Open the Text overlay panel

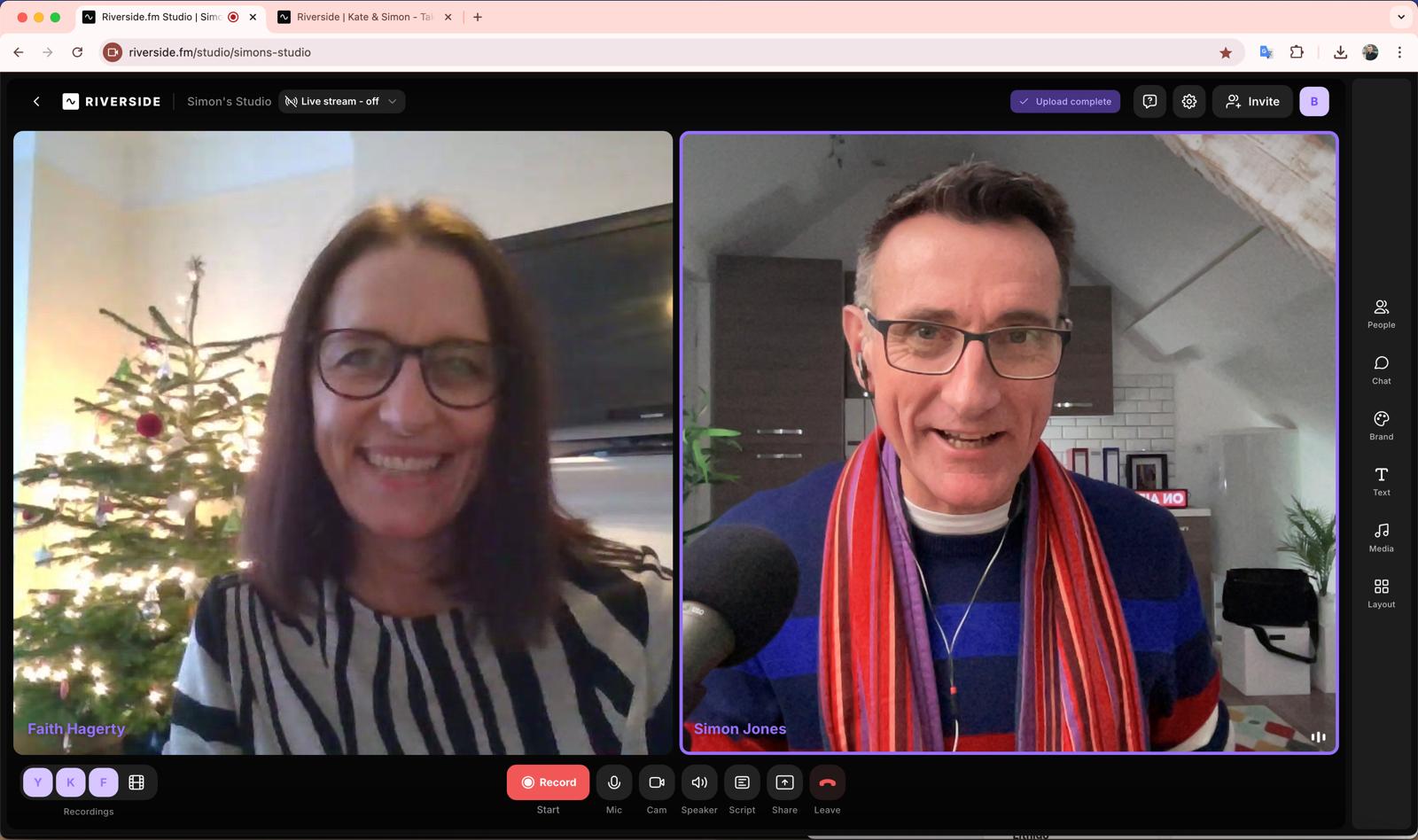pos(1381,481)
